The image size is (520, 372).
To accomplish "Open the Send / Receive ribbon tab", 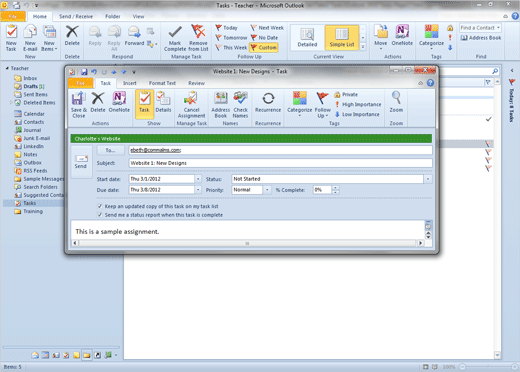I will click(x=76, y=16).
